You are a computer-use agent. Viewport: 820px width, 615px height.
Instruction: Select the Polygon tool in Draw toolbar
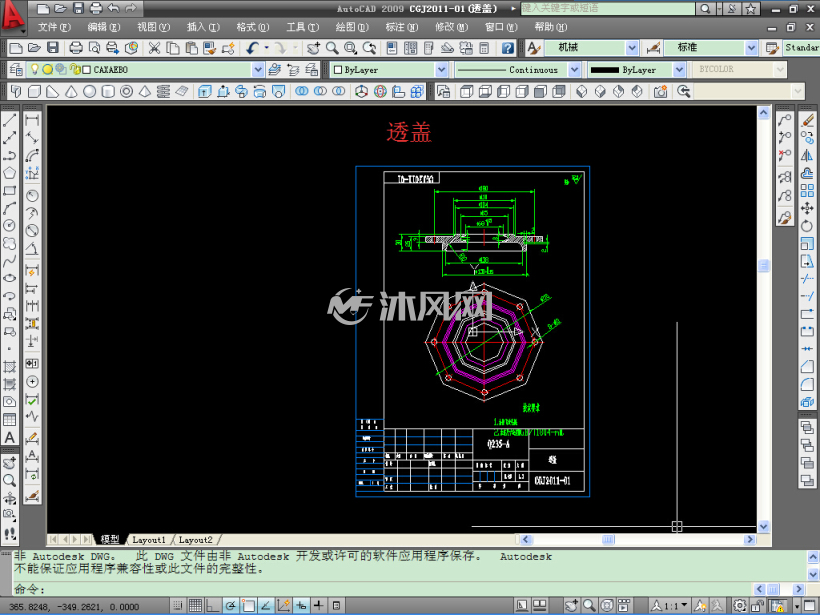[9, 173]
